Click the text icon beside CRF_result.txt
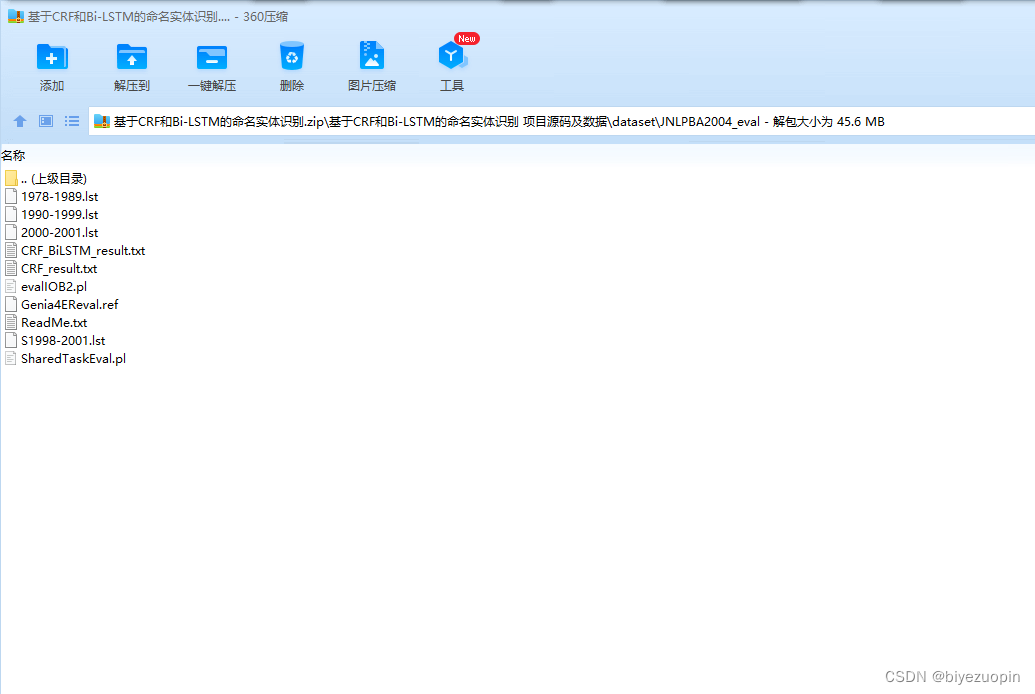 point(11,268)
